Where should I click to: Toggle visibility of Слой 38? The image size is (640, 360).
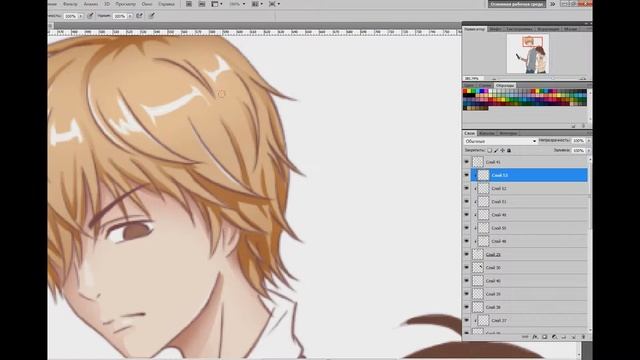[467, 307]
